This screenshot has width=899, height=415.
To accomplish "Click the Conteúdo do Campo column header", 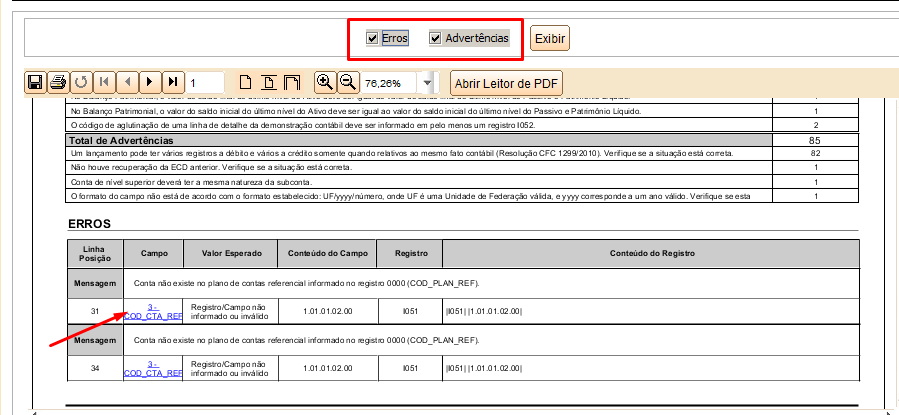I will tap(327, 253).
